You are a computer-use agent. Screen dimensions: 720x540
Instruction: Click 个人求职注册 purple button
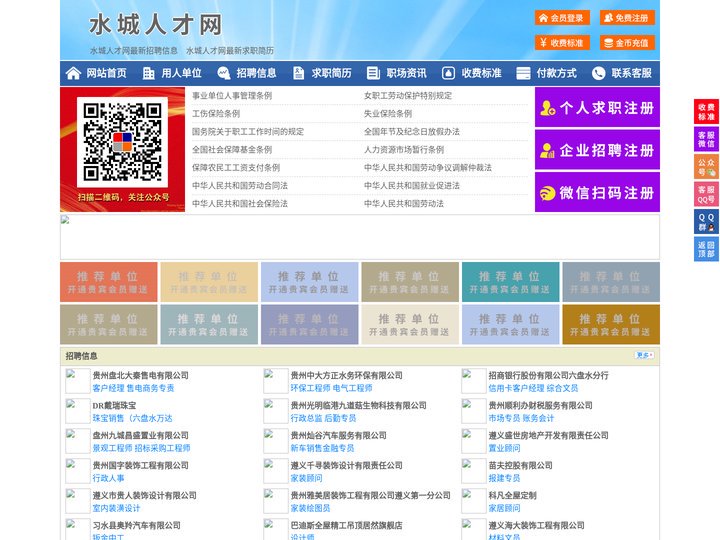click(x=597, y=107)
